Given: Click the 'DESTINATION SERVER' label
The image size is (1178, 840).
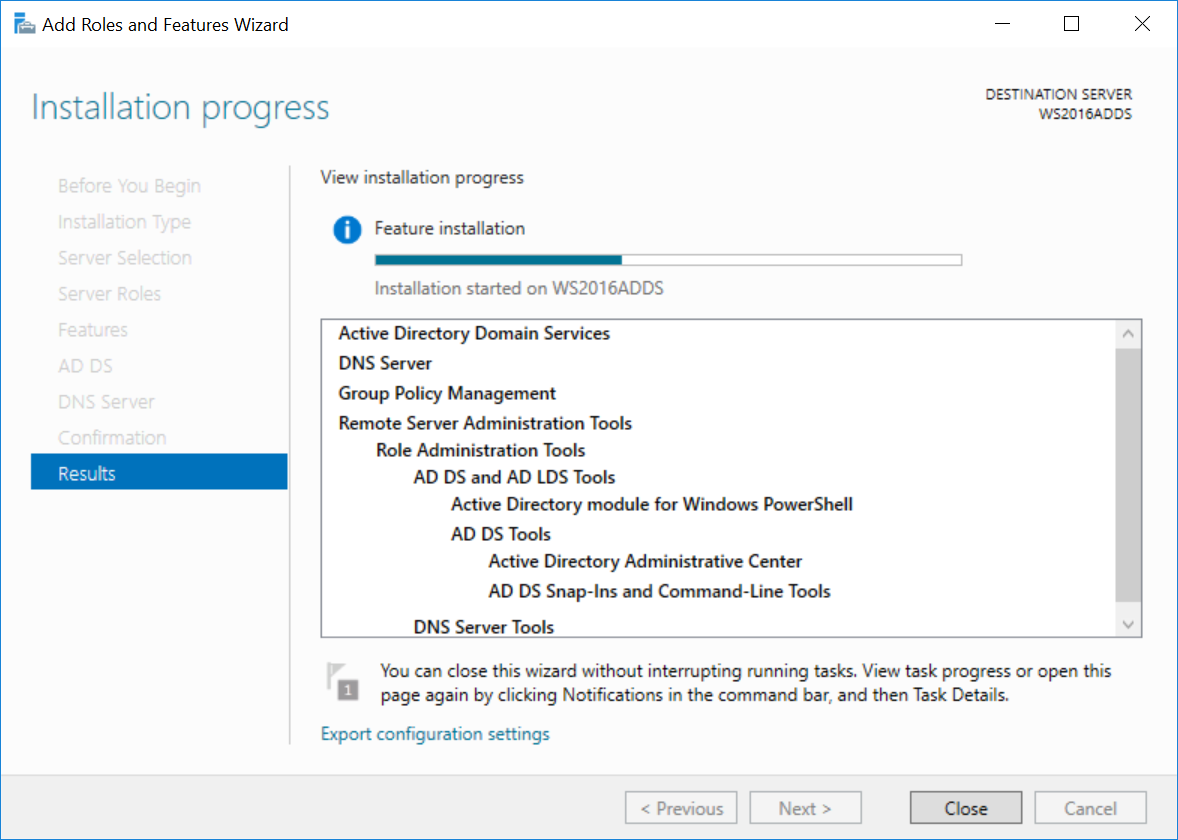Looking at the screenshot, I should (x=1059, y=95).
